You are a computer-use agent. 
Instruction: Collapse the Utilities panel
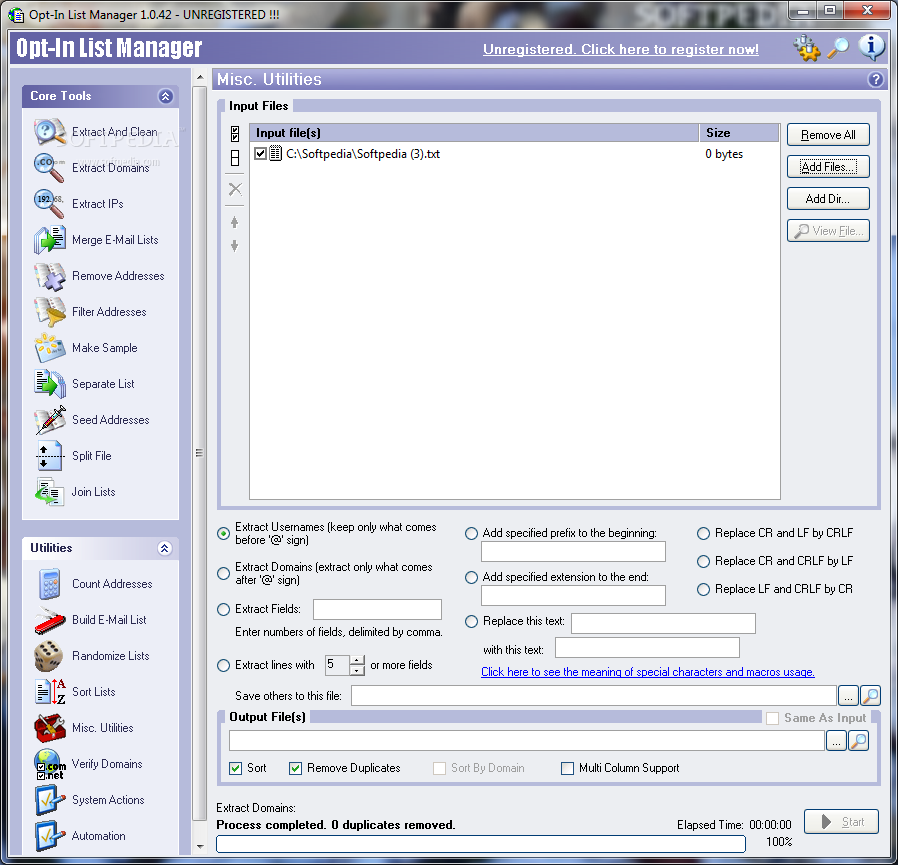(165, 548)
